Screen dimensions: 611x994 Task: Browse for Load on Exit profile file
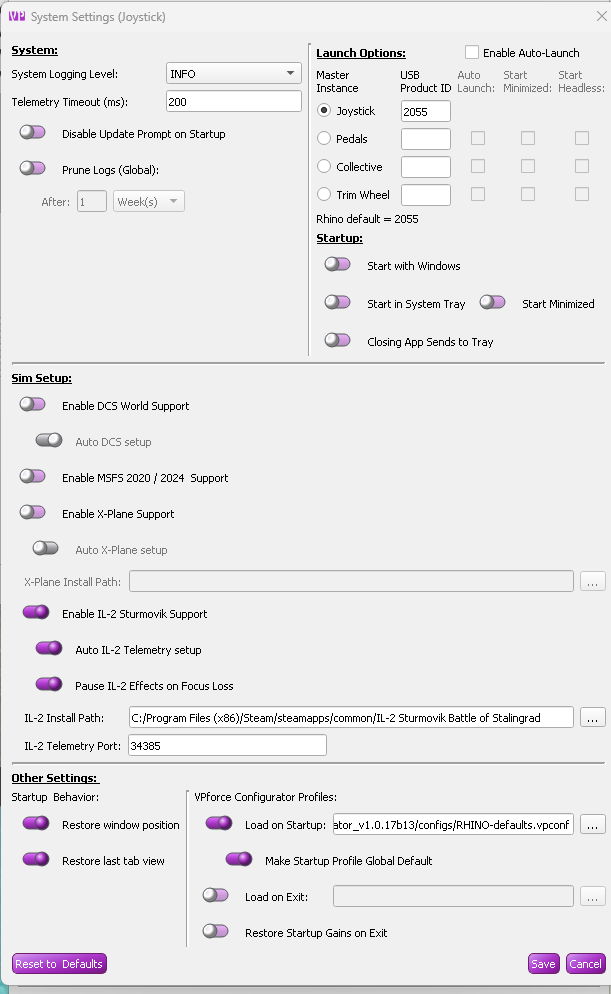point(593,897)
